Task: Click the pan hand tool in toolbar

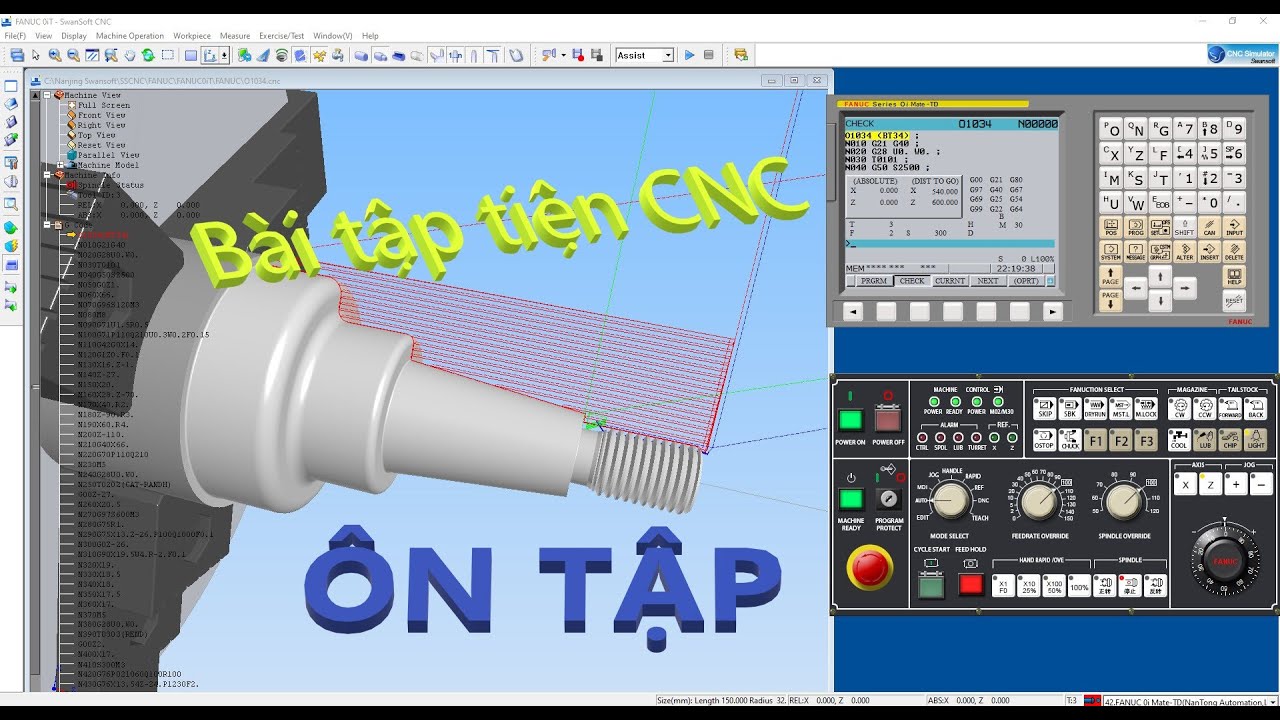Action: pos(129,55)
